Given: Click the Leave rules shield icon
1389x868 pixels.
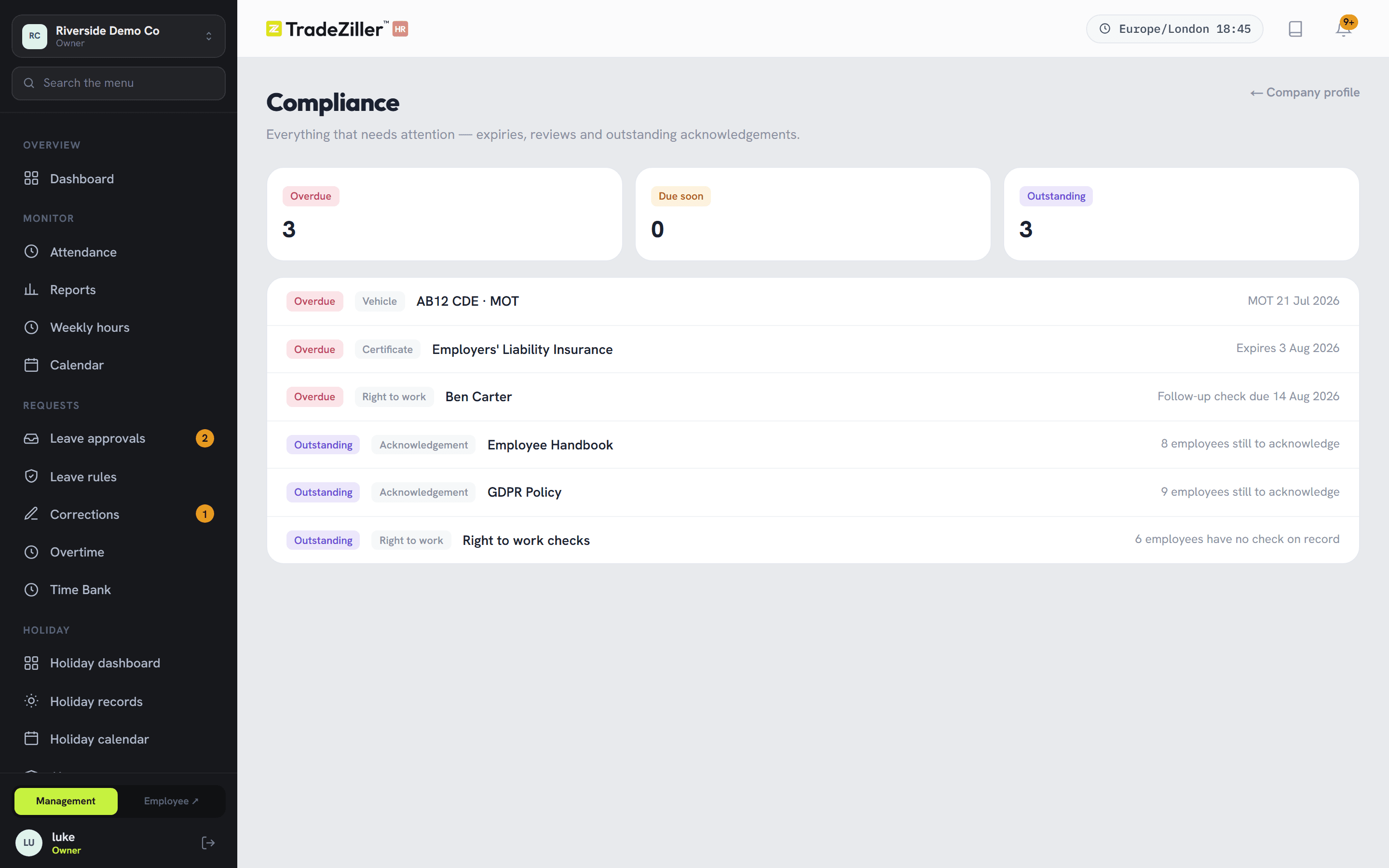Looking at the screenshot, I should click(x=31, y=476).
